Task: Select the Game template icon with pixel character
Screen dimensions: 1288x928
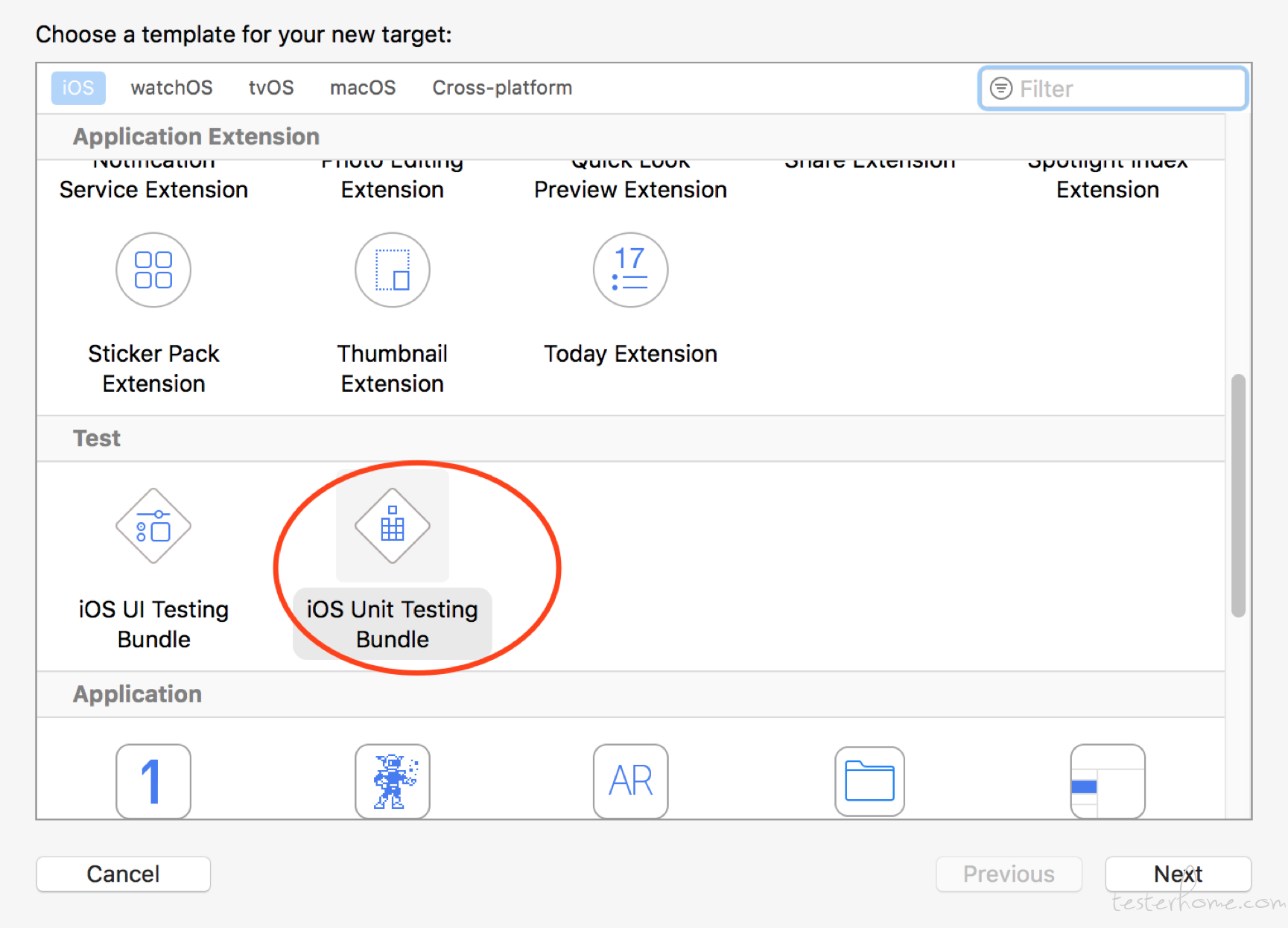Action: [393, 781]
